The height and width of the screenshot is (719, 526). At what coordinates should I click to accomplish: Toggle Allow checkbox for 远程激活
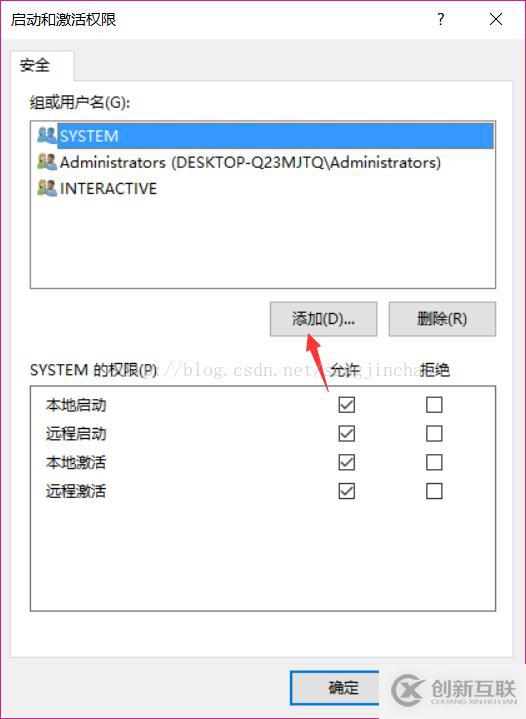click(347, 491)
